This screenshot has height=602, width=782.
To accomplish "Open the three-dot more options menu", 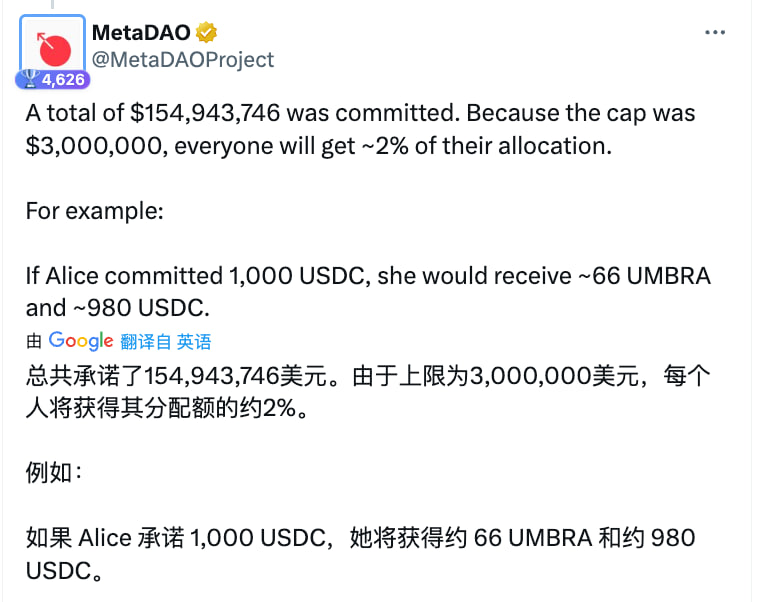I will [x=715, y=32].
